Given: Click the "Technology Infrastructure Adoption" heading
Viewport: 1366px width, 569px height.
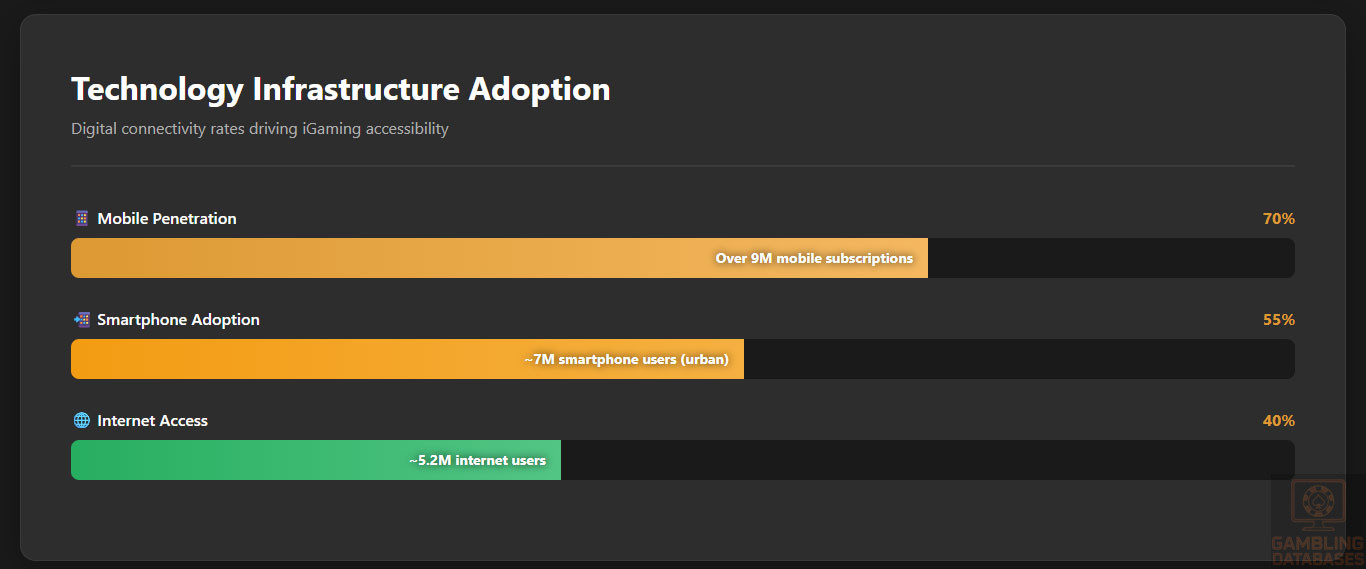Looking at the screenshot, I should click(340, 89).
